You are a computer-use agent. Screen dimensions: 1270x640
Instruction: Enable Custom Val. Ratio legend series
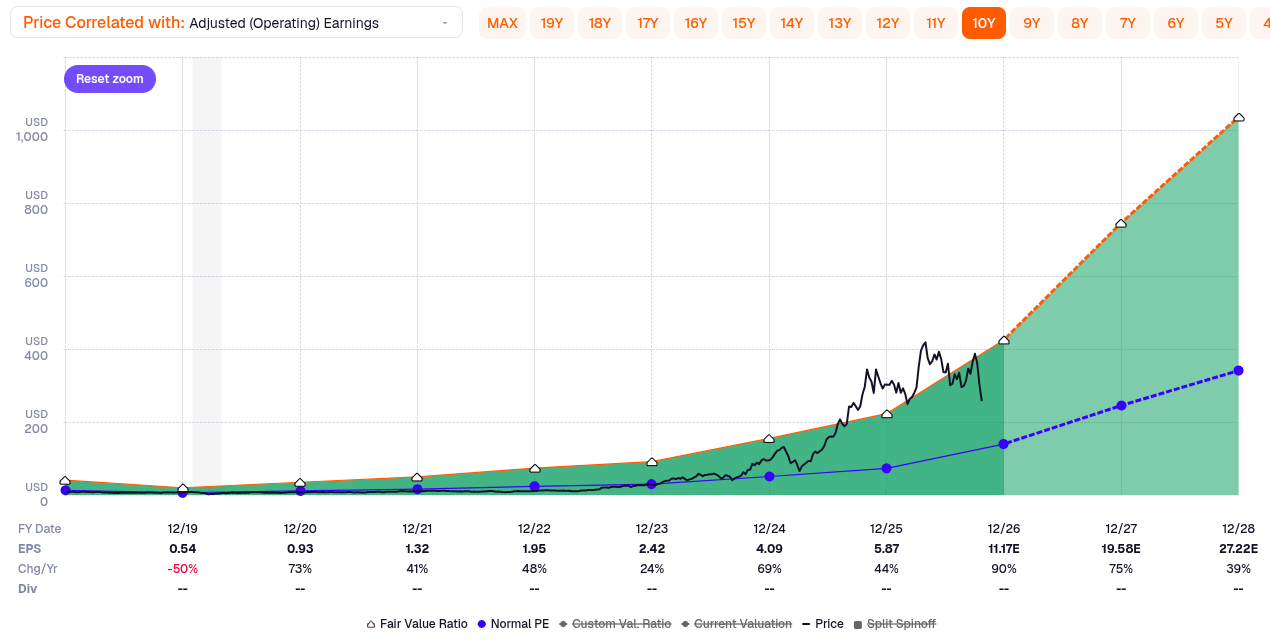[615, 624]
